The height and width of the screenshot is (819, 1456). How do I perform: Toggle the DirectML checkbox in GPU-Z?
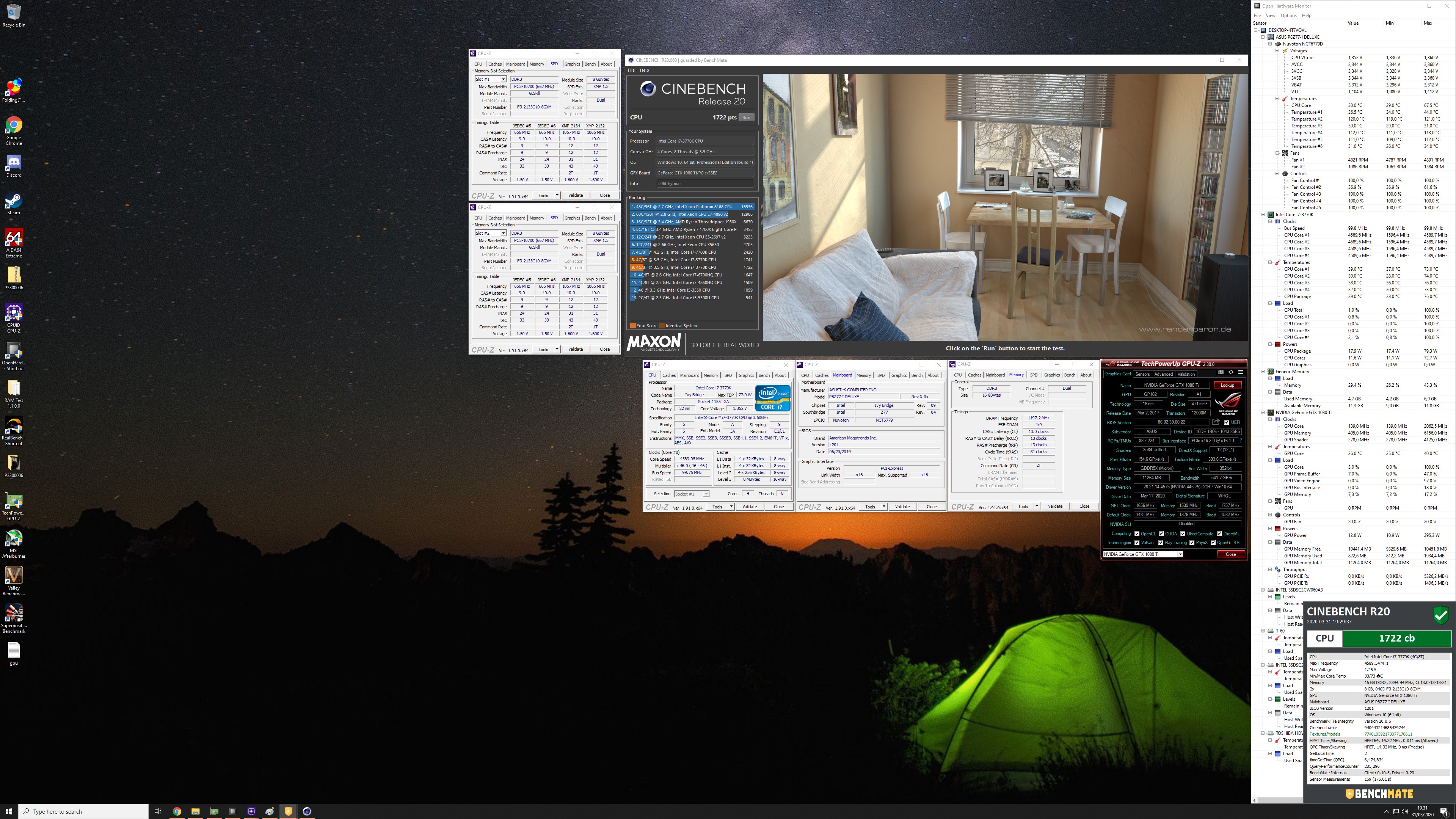point(1219,533)
